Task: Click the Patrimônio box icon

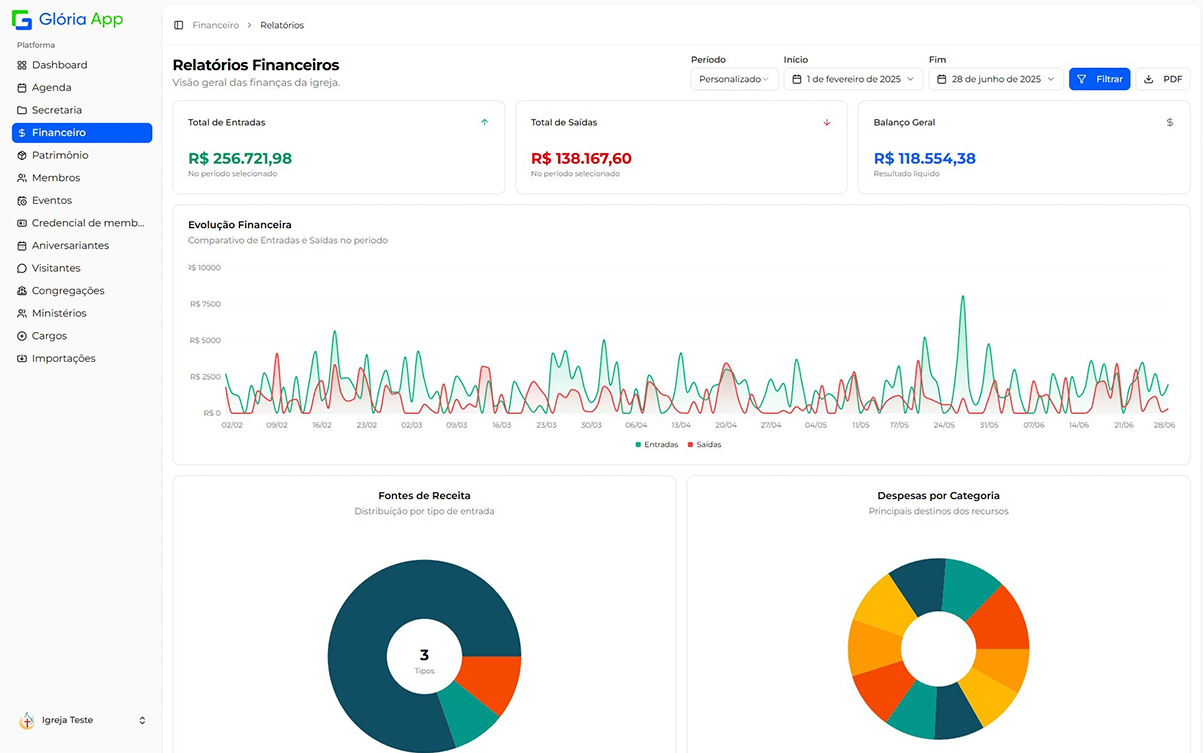Action: click(x=22, y=156)
